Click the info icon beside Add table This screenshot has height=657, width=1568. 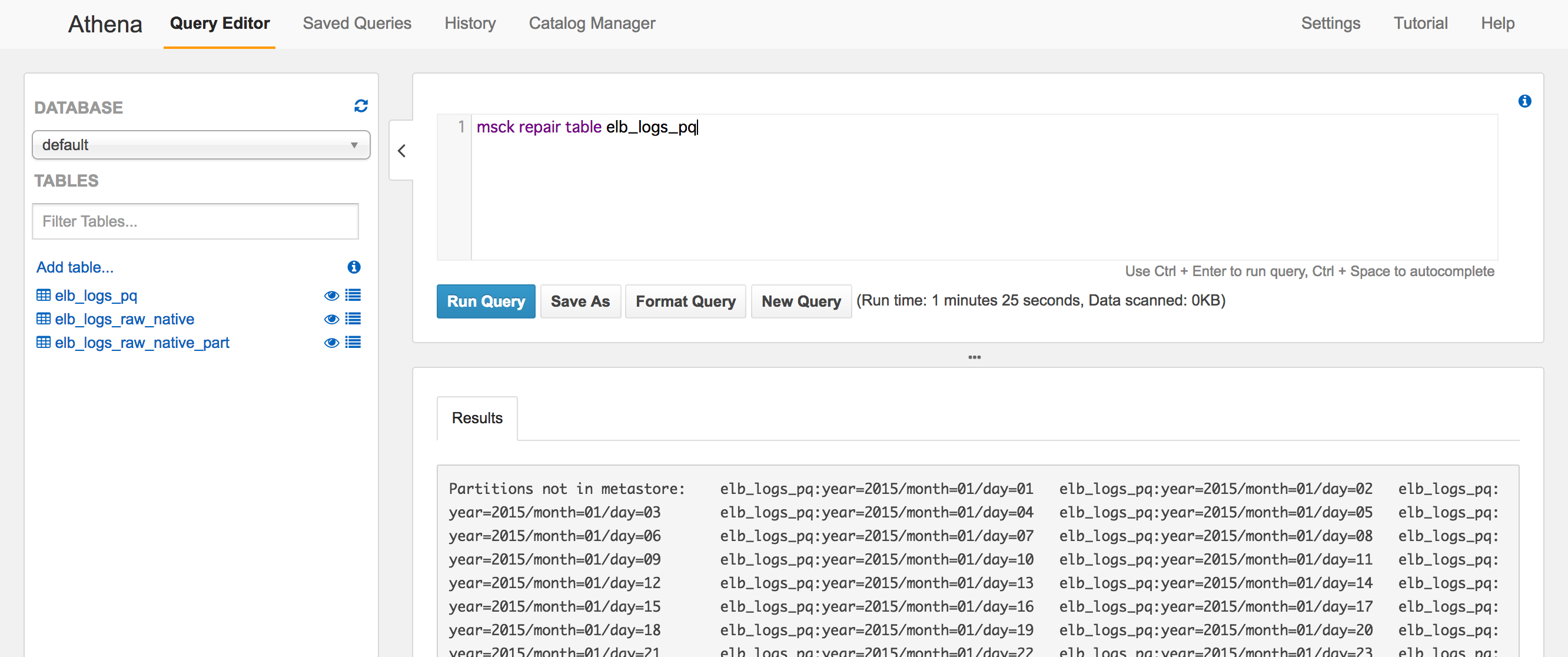point(354,267)
